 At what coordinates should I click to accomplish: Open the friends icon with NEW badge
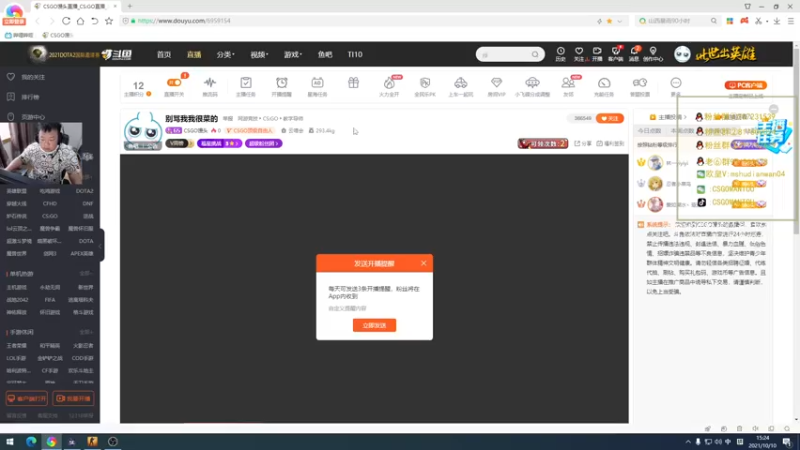pos(568,83)
